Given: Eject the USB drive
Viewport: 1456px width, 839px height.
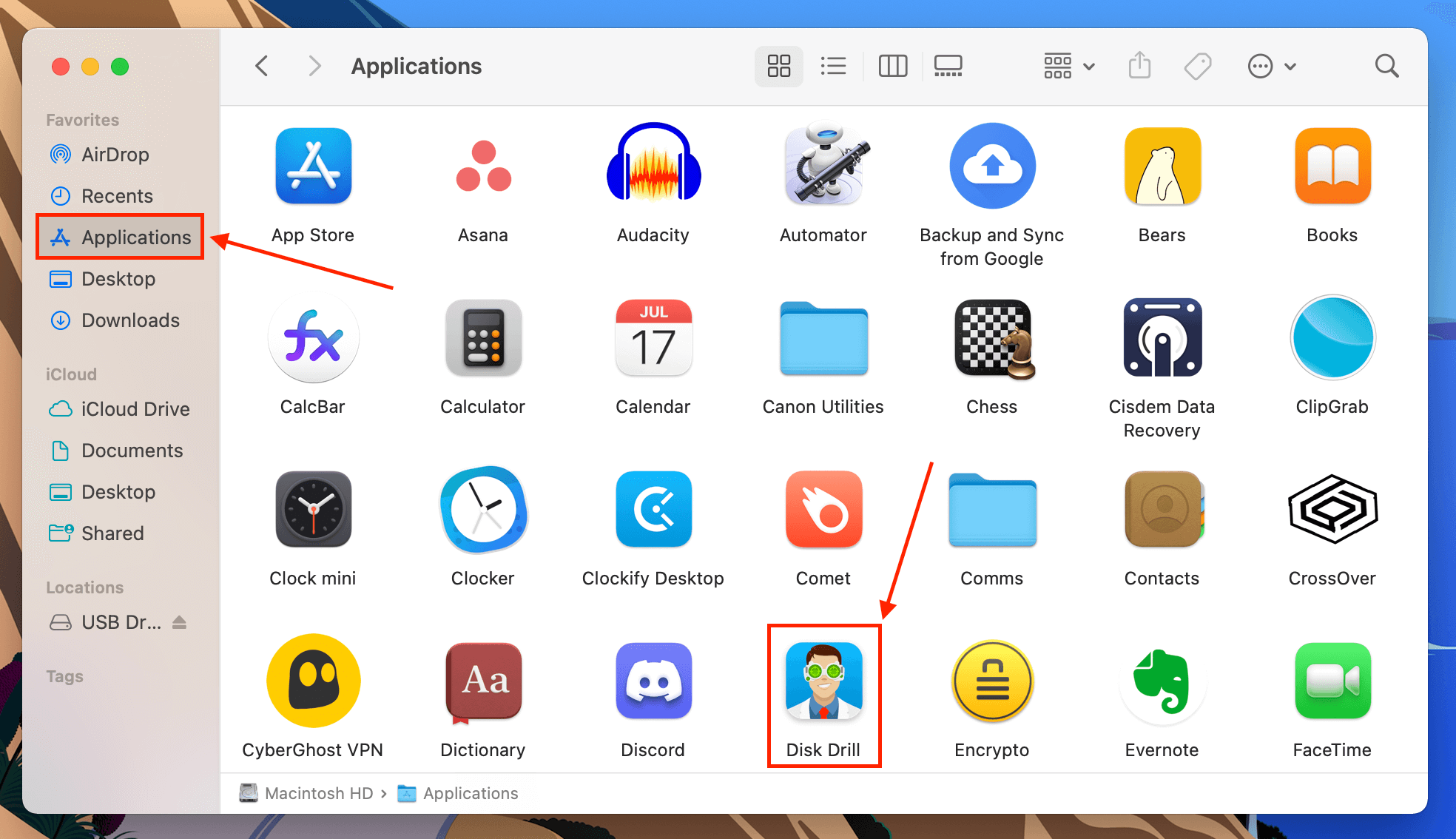Looking at the screenshot, I should point(179,622).
